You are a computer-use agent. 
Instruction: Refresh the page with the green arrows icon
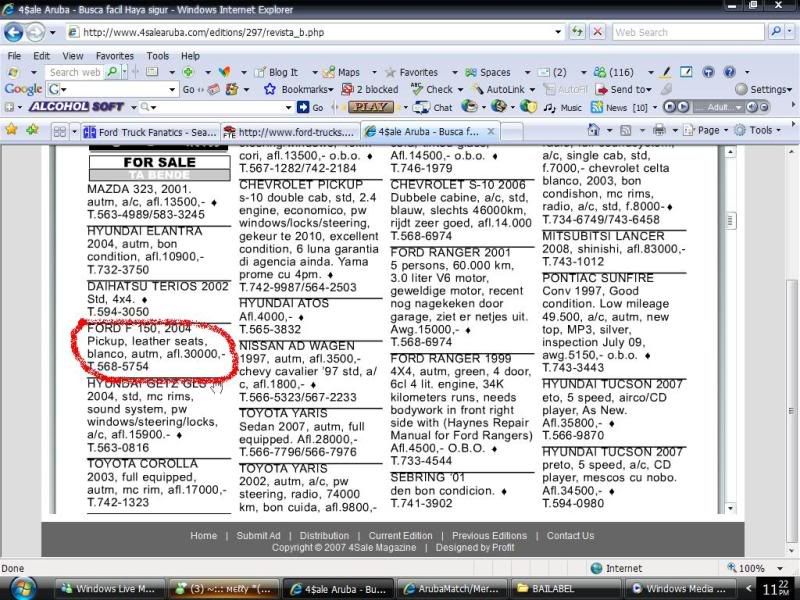(577, 32)
